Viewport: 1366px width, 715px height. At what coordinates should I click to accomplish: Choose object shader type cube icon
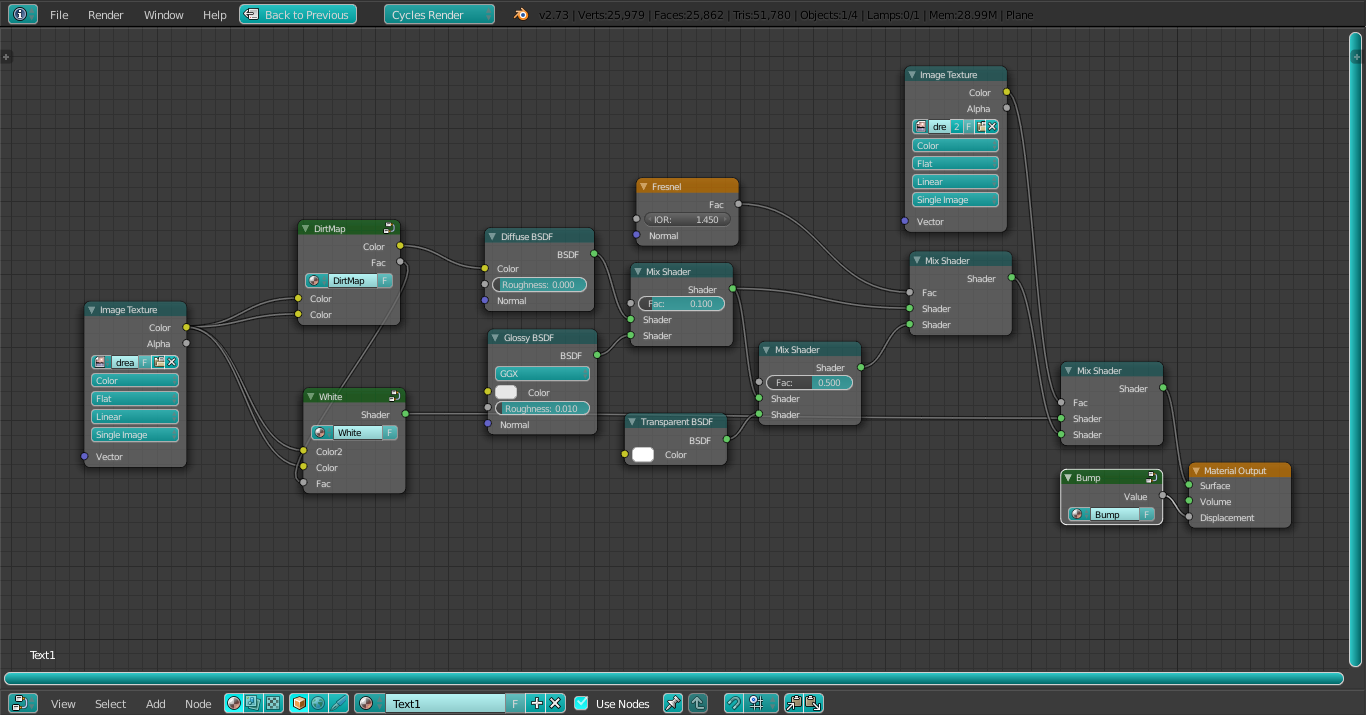pos(299,703)
